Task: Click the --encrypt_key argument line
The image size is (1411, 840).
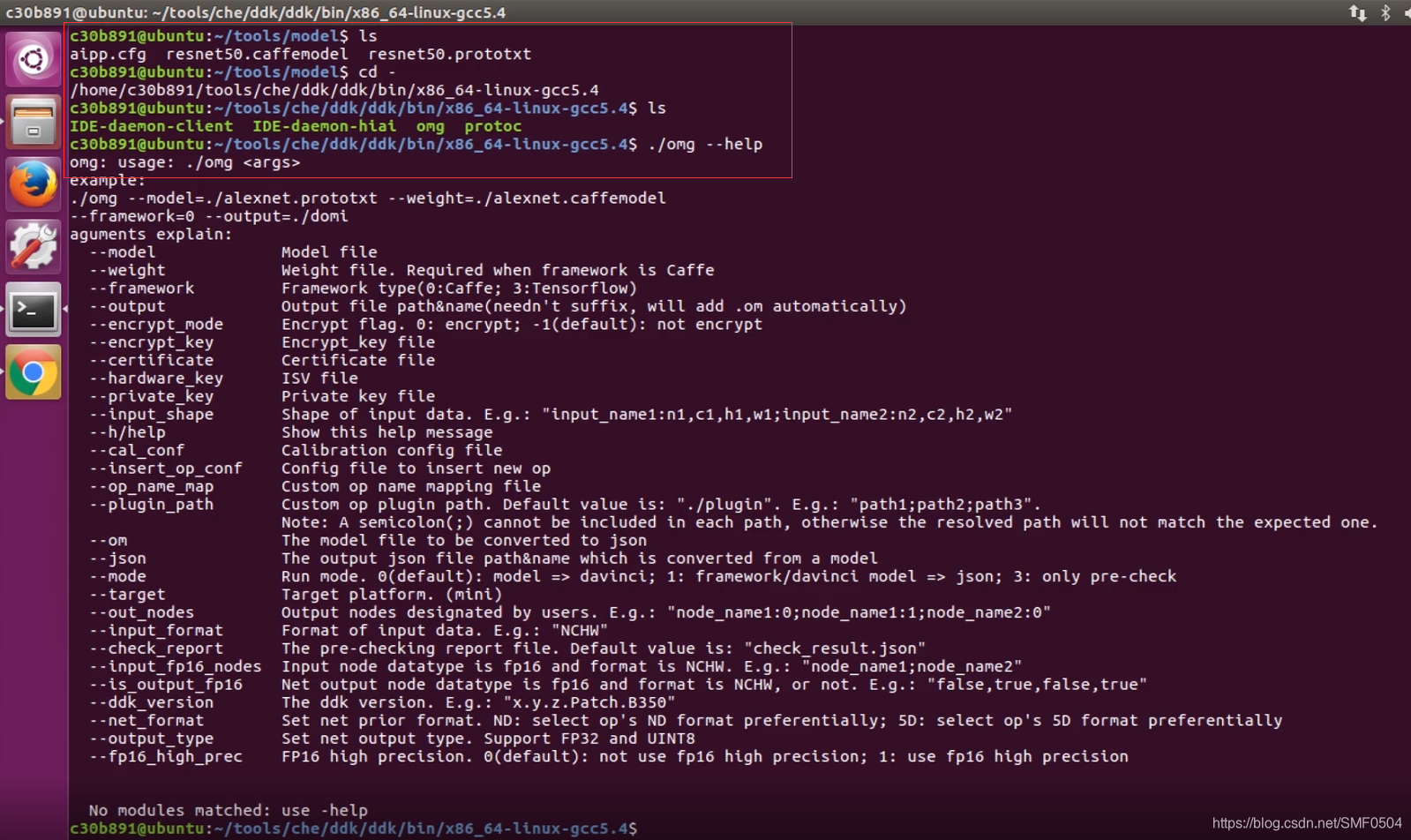Action: [x=262, y=342]
